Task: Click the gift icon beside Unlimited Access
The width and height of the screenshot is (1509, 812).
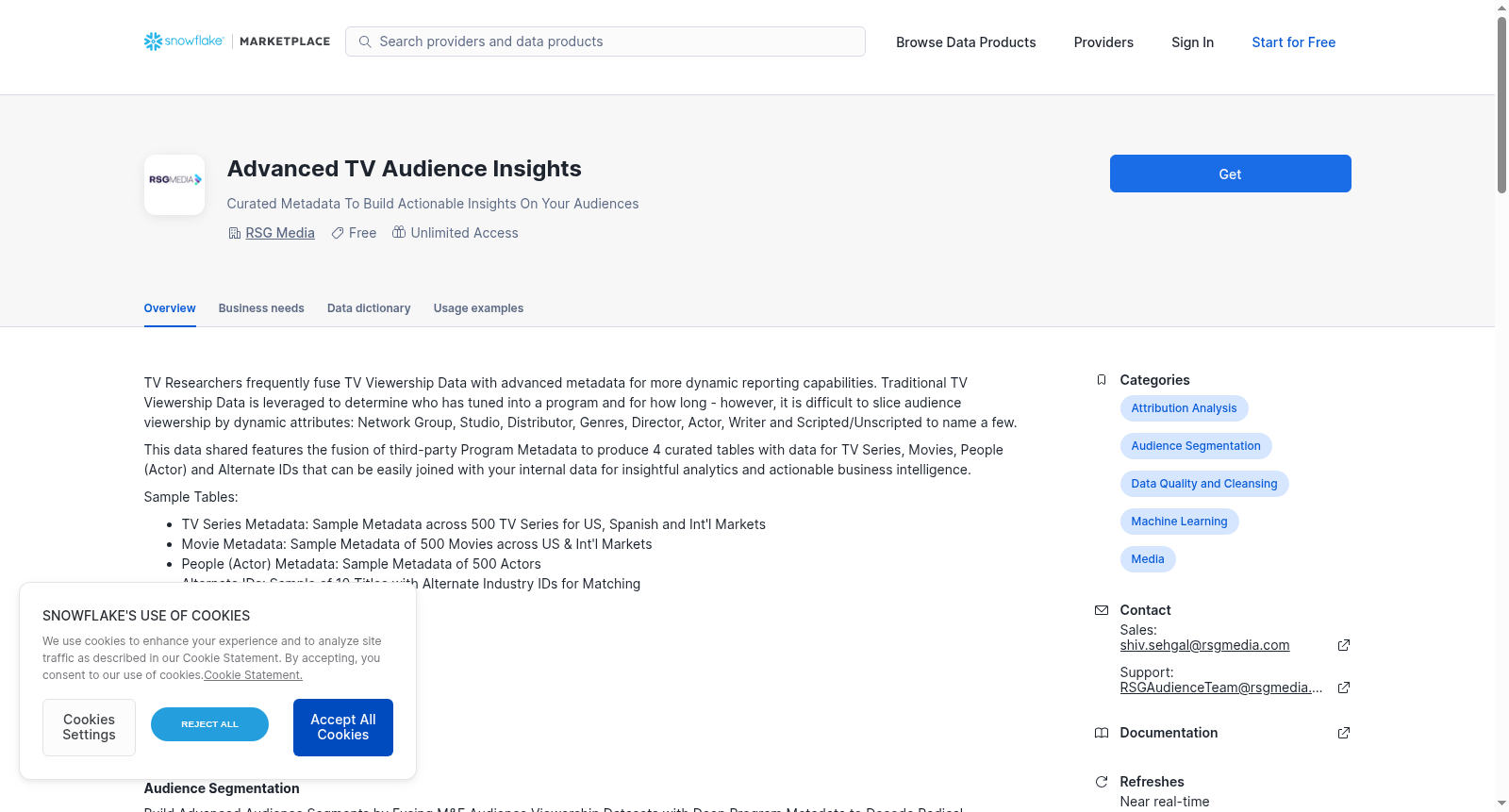Action: (x=399, y=232)
